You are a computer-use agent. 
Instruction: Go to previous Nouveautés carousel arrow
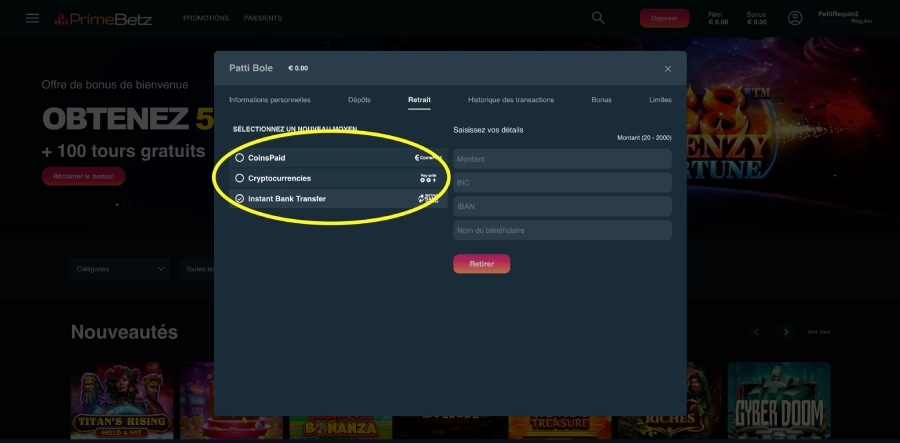[x=756, y=332]
